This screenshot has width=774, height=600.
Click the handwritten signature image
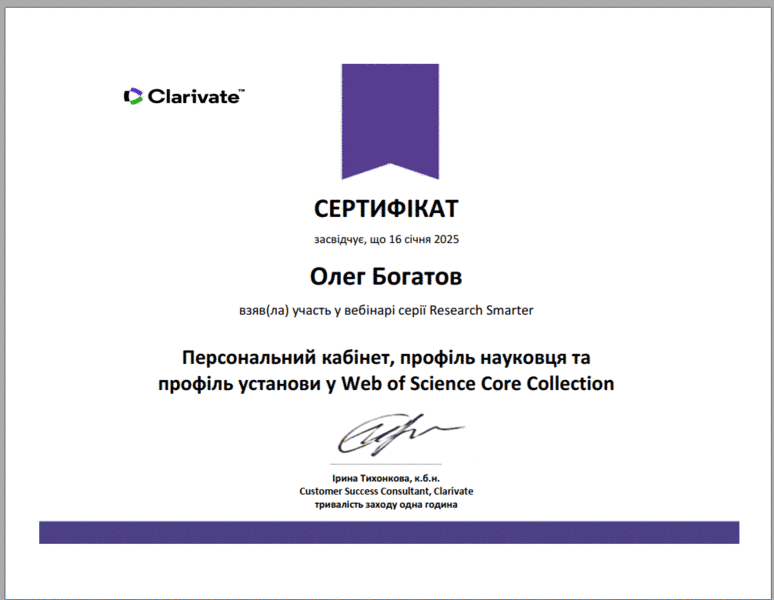pos(400,435)
